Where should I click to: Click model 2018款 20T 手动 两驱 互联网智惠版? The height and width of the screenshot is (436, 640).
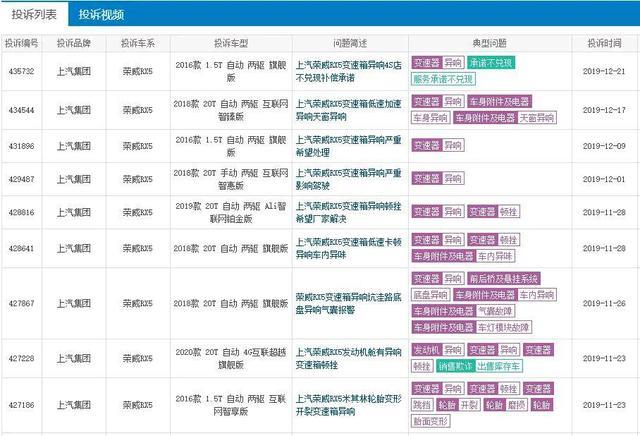tap(231, 179)
